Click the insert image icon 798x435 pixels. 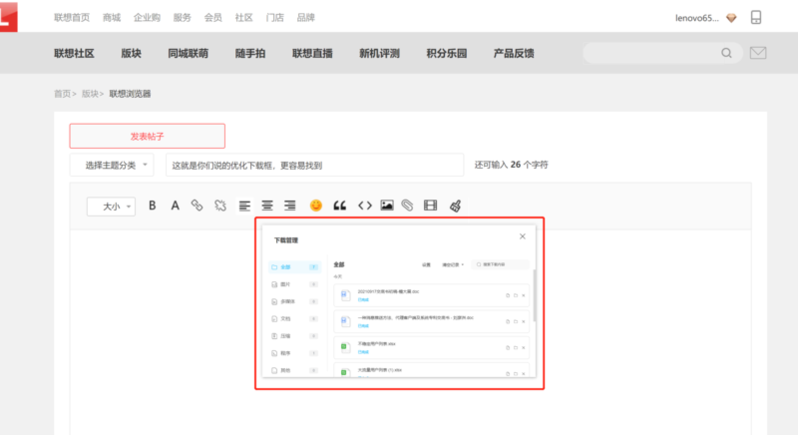[x=387, y=206]
